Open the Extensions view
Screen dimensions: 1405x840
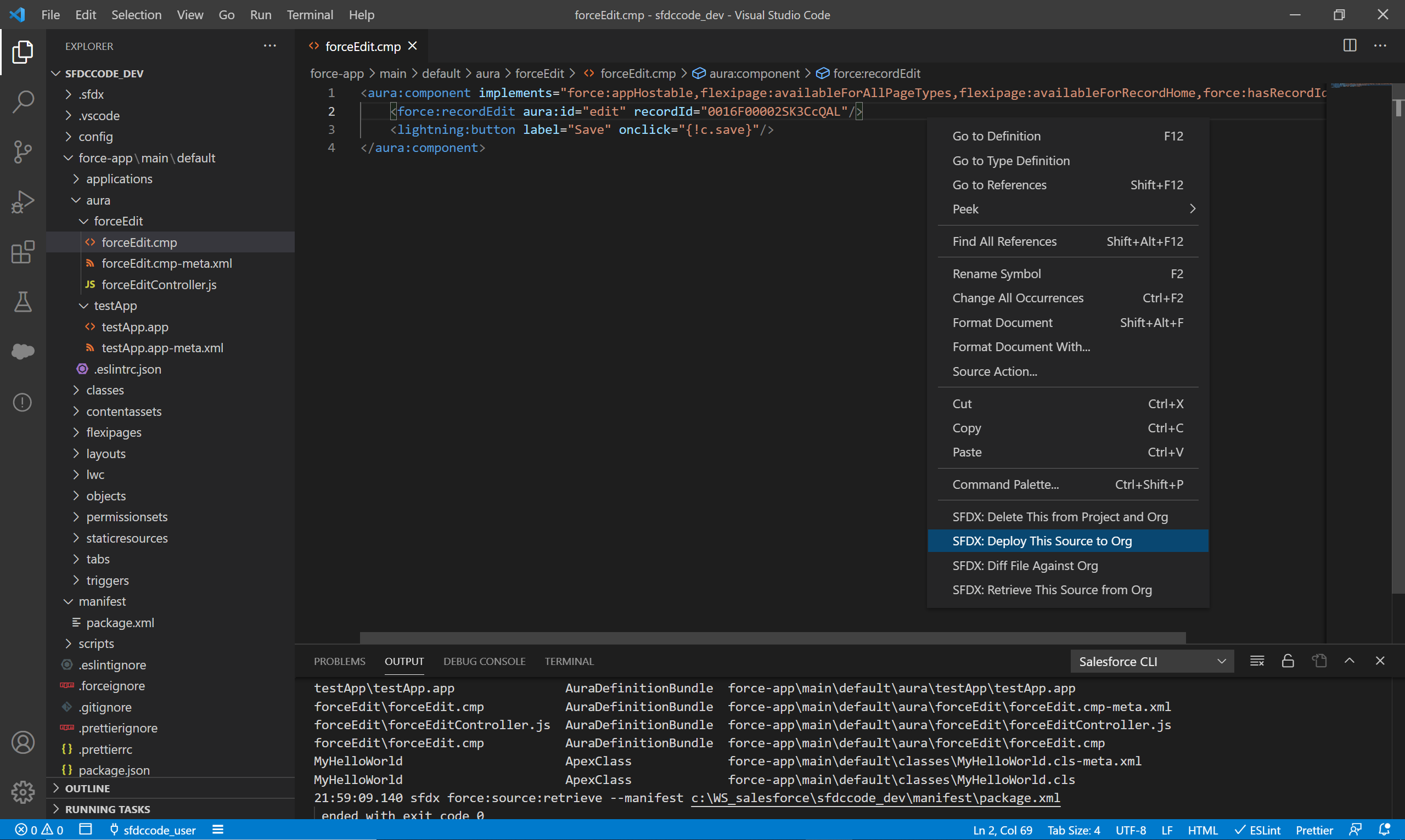point(23,252)
